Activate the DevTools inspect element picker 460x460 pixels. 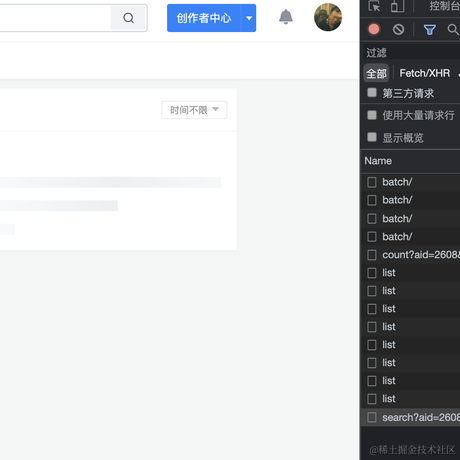click(374, 6)
